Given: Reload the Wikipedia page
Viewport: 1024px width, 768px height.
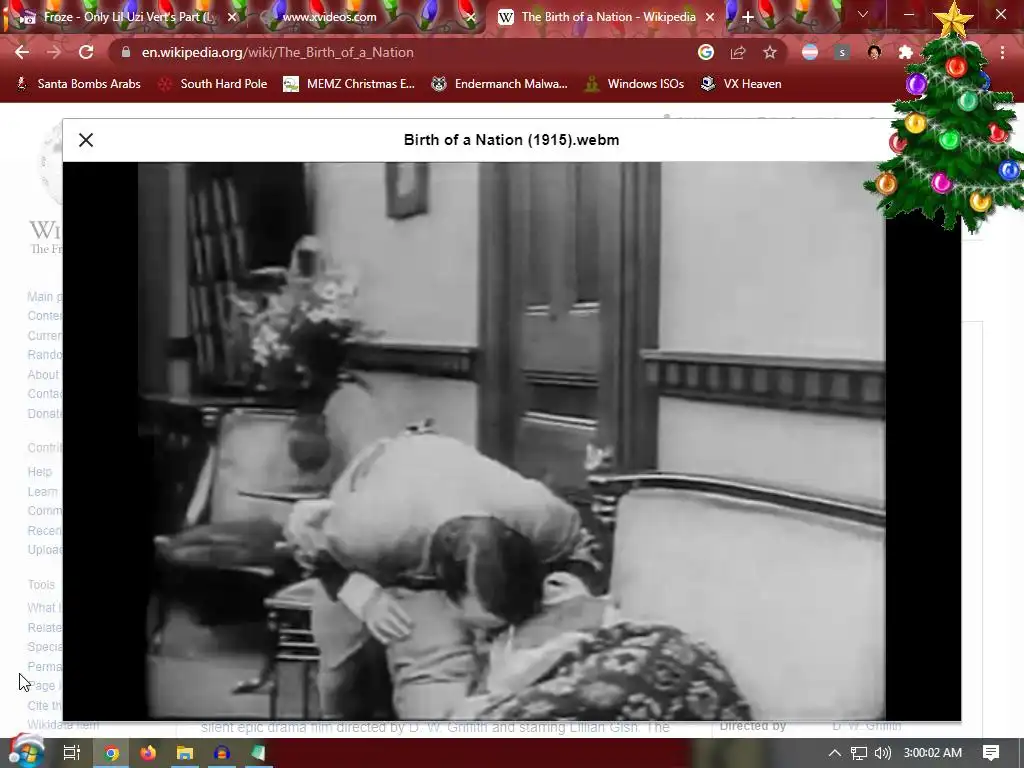Looking at the screenshot, I should click(86, 52).
